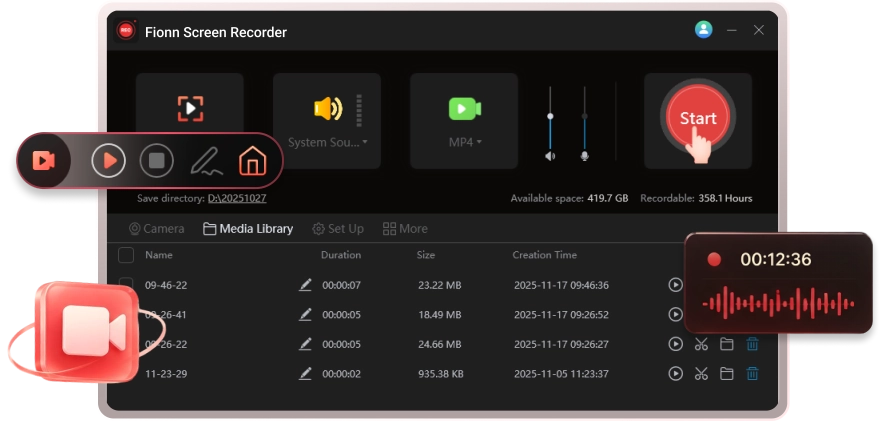Mute the microphone icon below slider
The width and height of the screenshot is (881, 421).
pyautogui.click(x=584, y=156)
